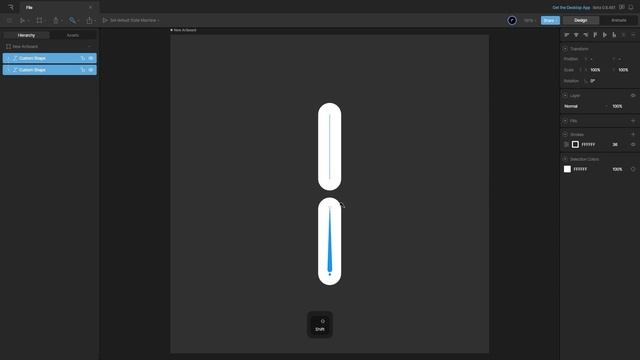Screen dimensions: 640x360
Task: Select the Bone tool icon
Action: click(x=72, y=20)
